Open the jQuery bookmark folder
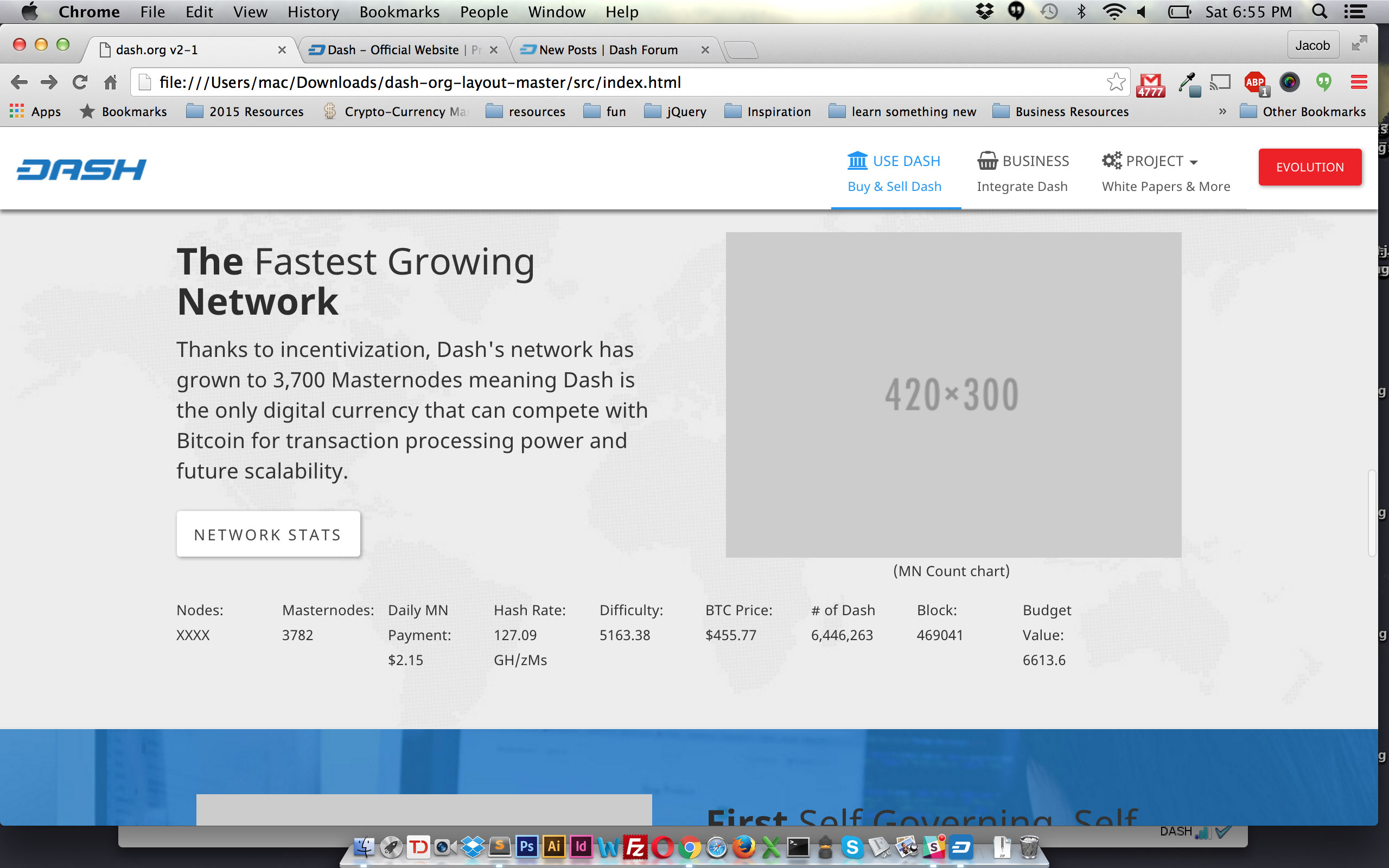1389x868 pixels. coord(676,111)
